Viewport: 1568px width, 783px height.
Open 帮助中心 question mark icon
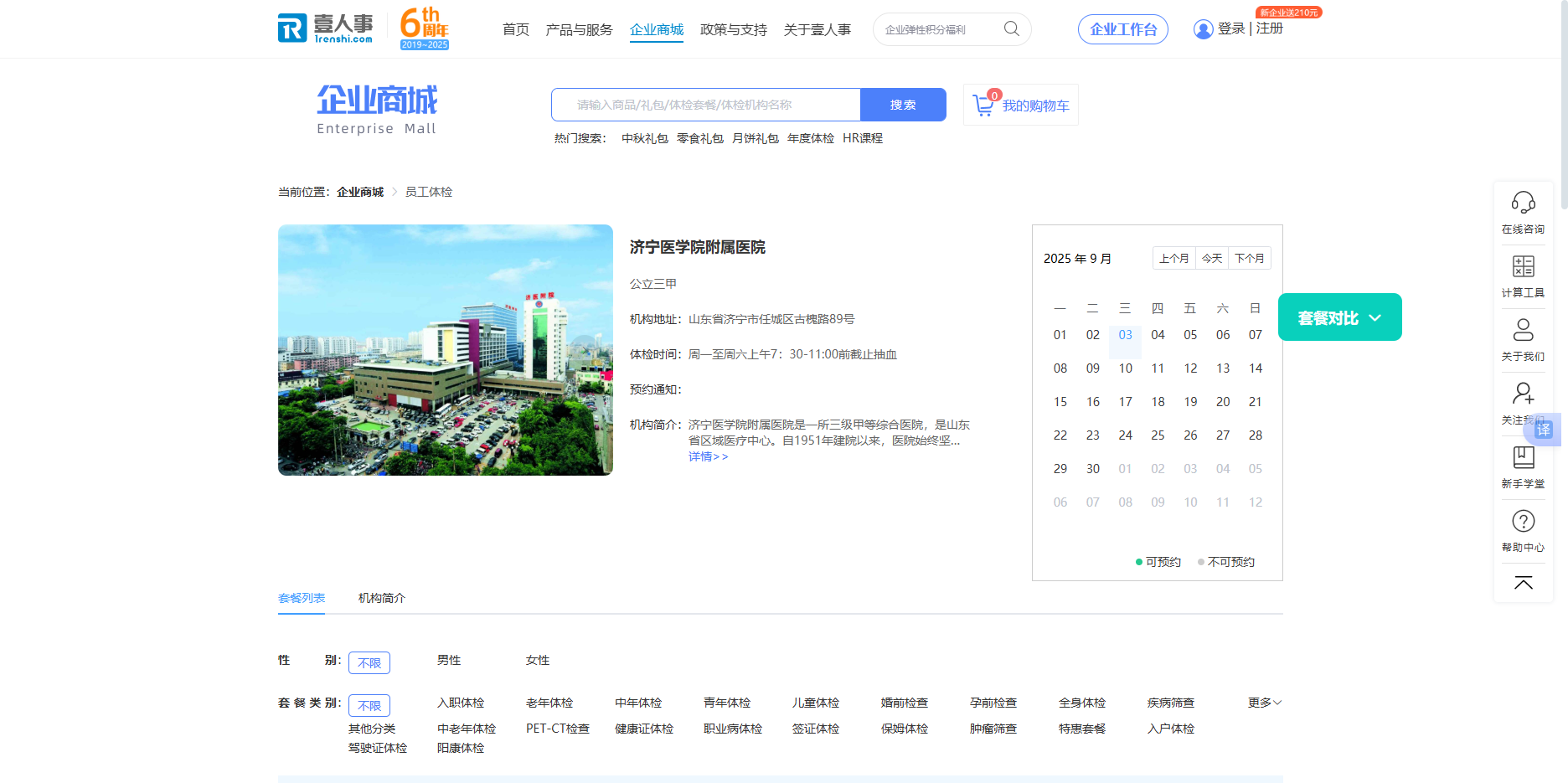(1523, 521)
